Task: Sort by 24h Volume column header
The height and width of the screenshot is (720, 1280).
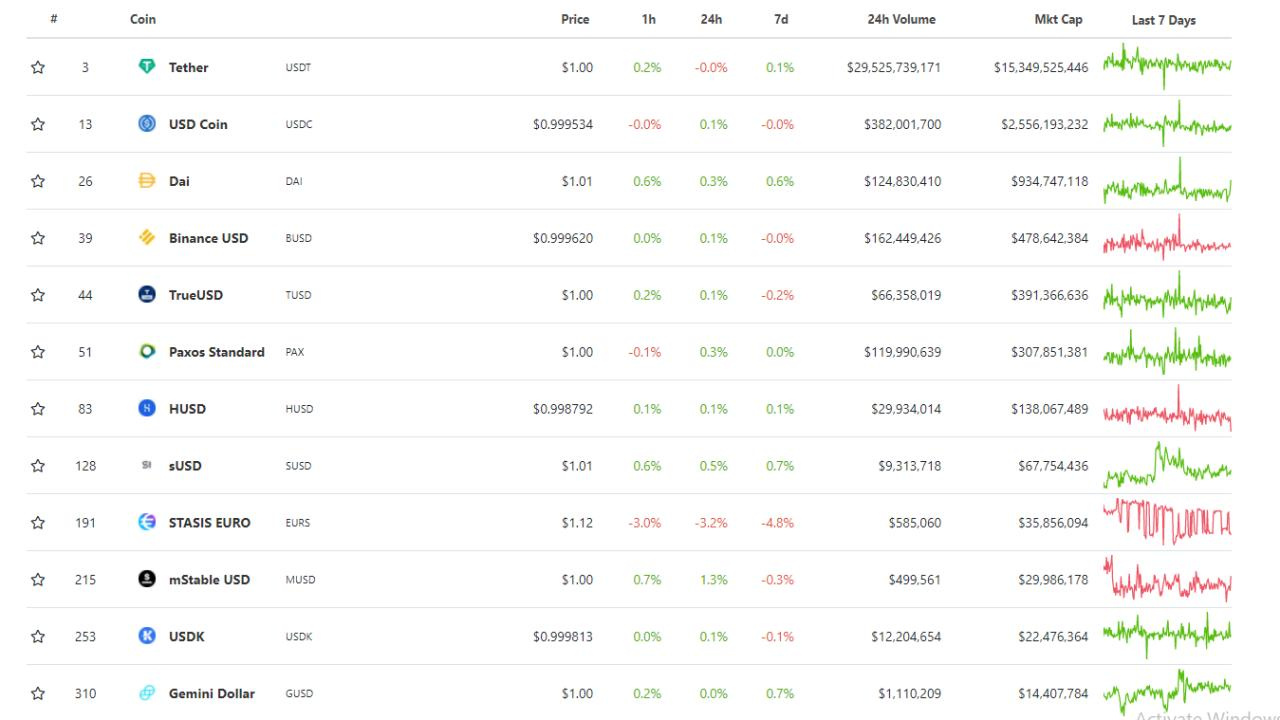Action: coord(901,19)
